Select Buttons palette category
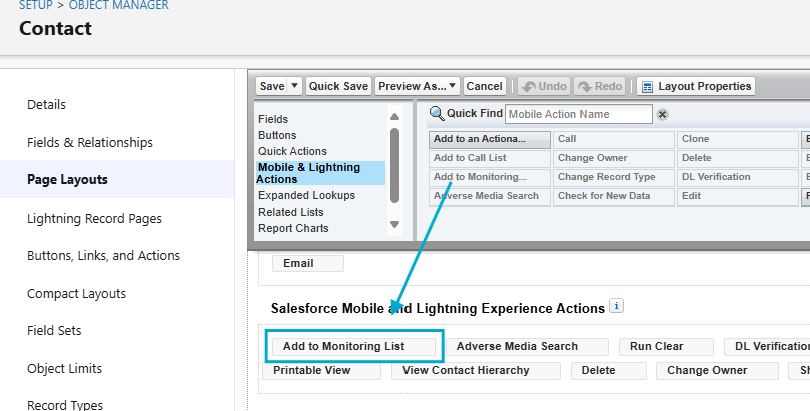 [277, 135]
